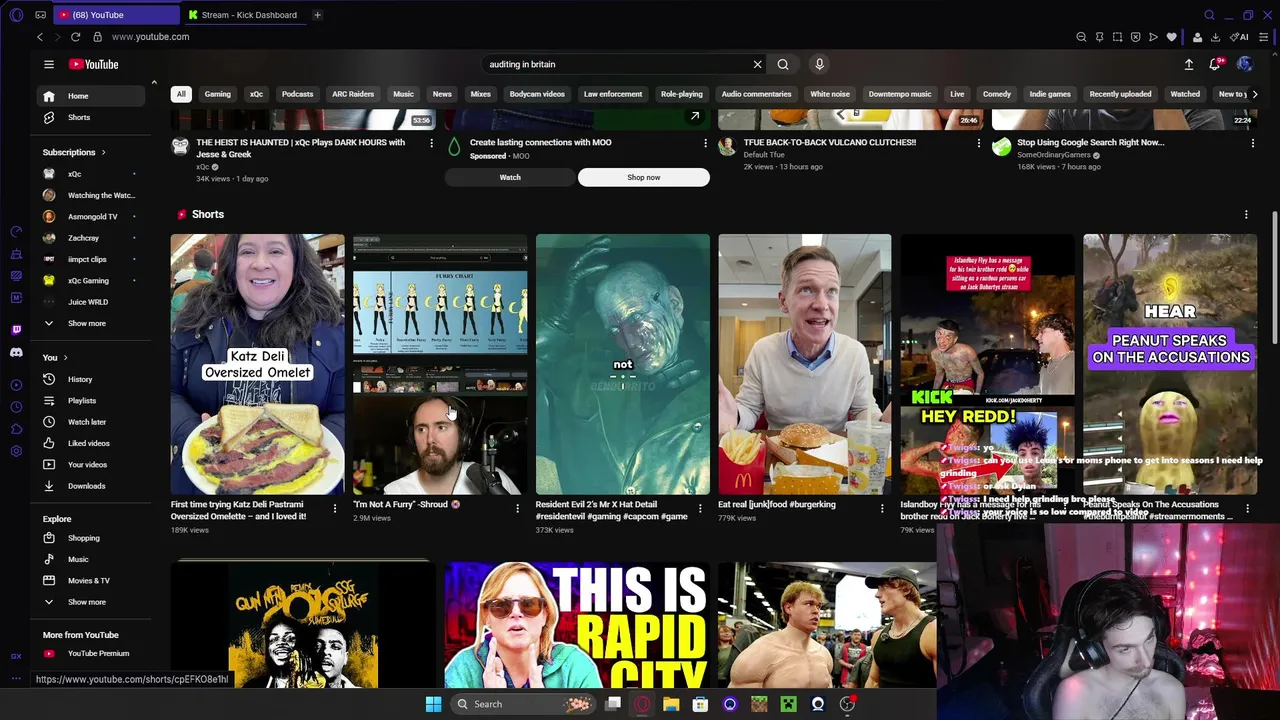
Task: Expand the 'You' section chevron
Action: (x=65, y=357)
